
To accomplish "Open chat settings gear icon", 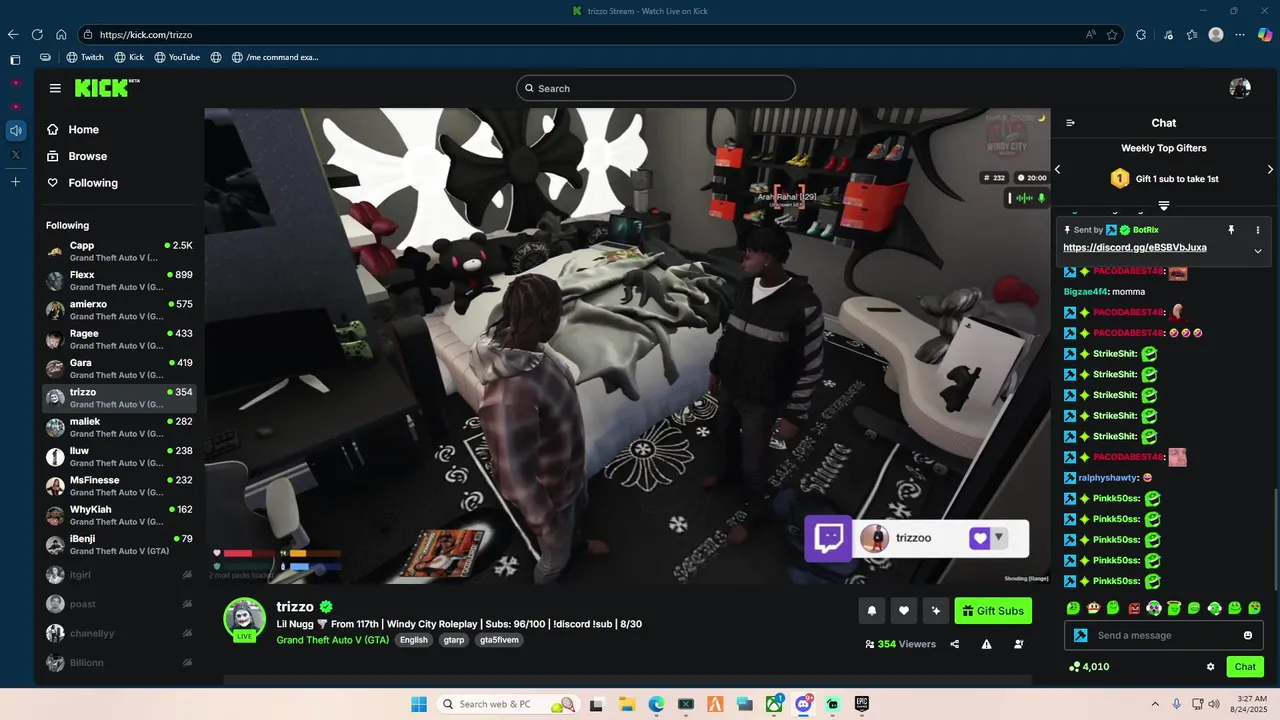I will [1211, 667].
